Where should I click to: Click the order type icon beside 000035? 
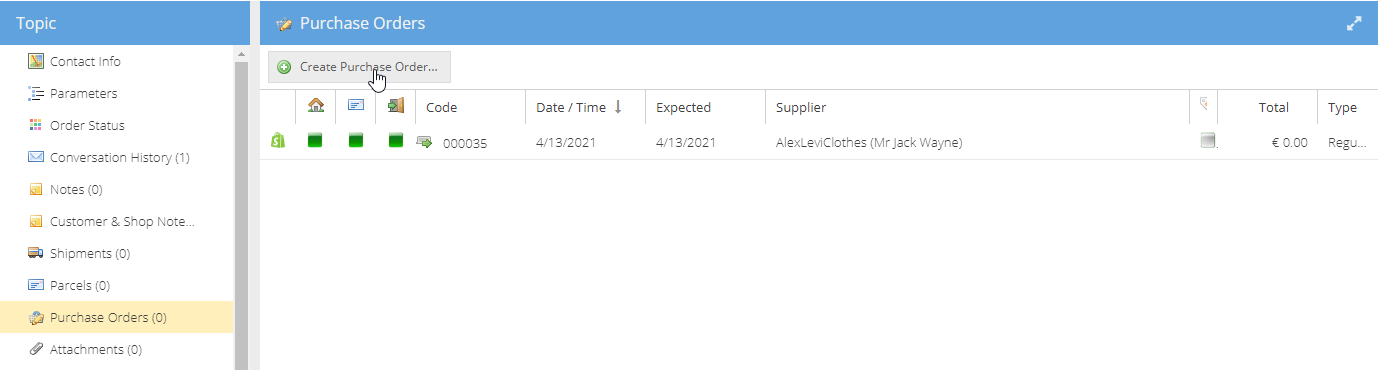click(x=424, y=142)
